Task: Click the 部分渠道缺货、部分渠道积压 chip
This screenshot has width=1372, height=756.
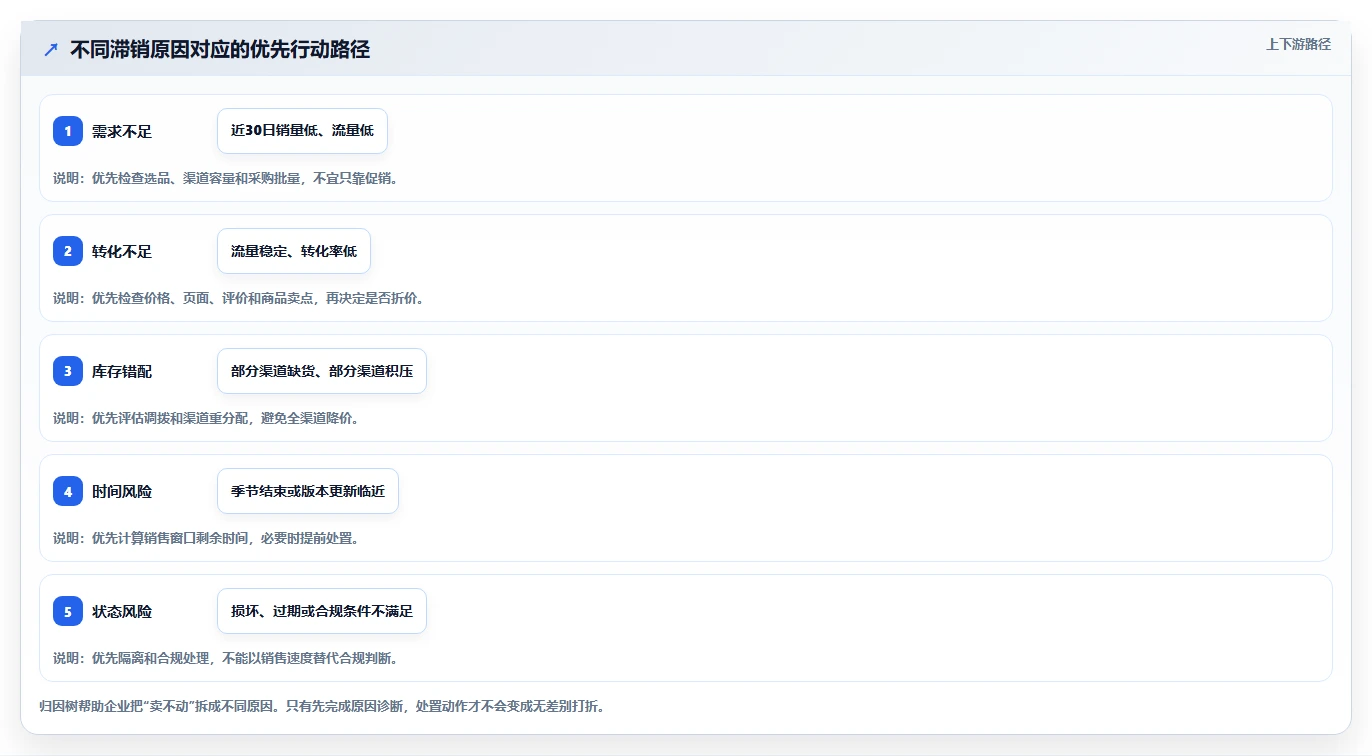Action: 322,371
